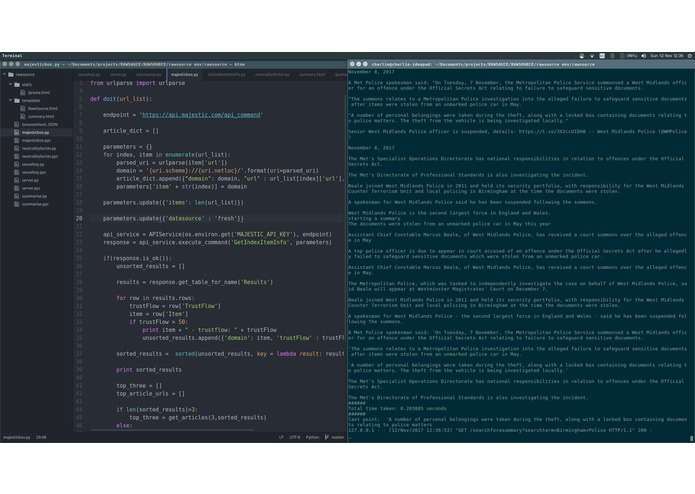The image size is (695, 494).
Task: Change the LF line ending in status bar
Action: coord(281,437)
